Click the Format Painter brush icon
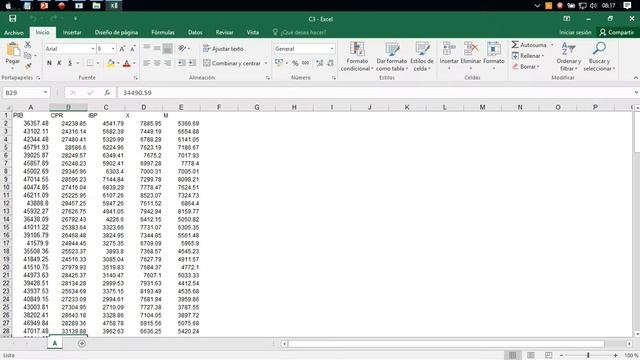Image resolution: width=640 pixels, height=360 pixels. (x=28, y=66)
